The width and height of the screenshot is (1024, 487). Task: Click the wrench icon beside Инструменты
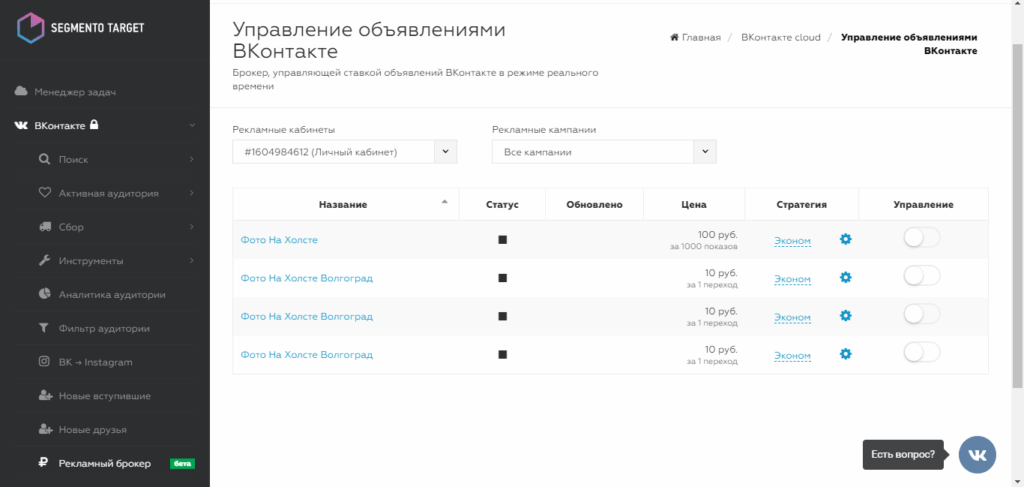(x=44, y=260)
